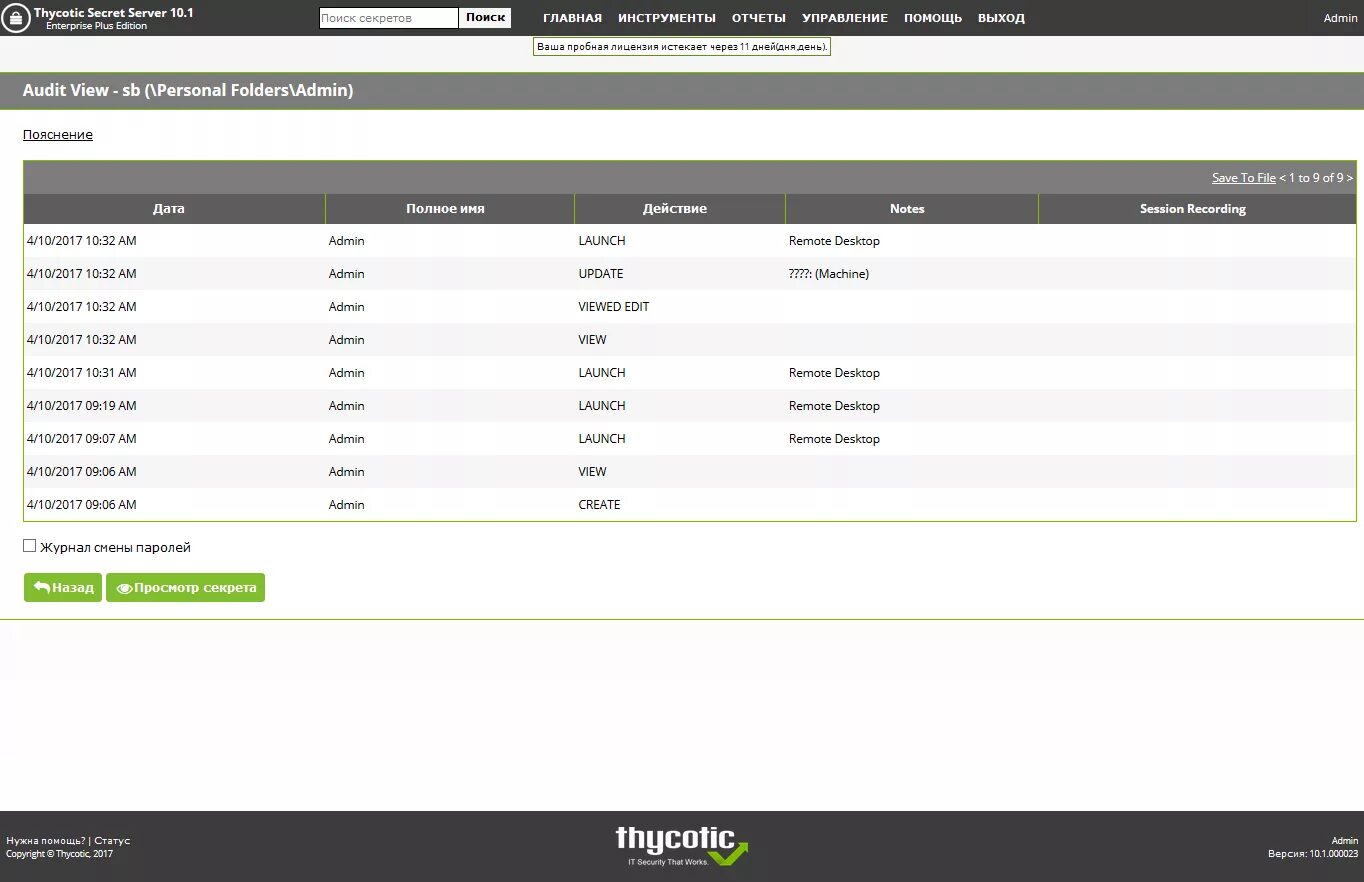Click the 4/10/2017 10:31 AM date cell

tap(82, 373)
